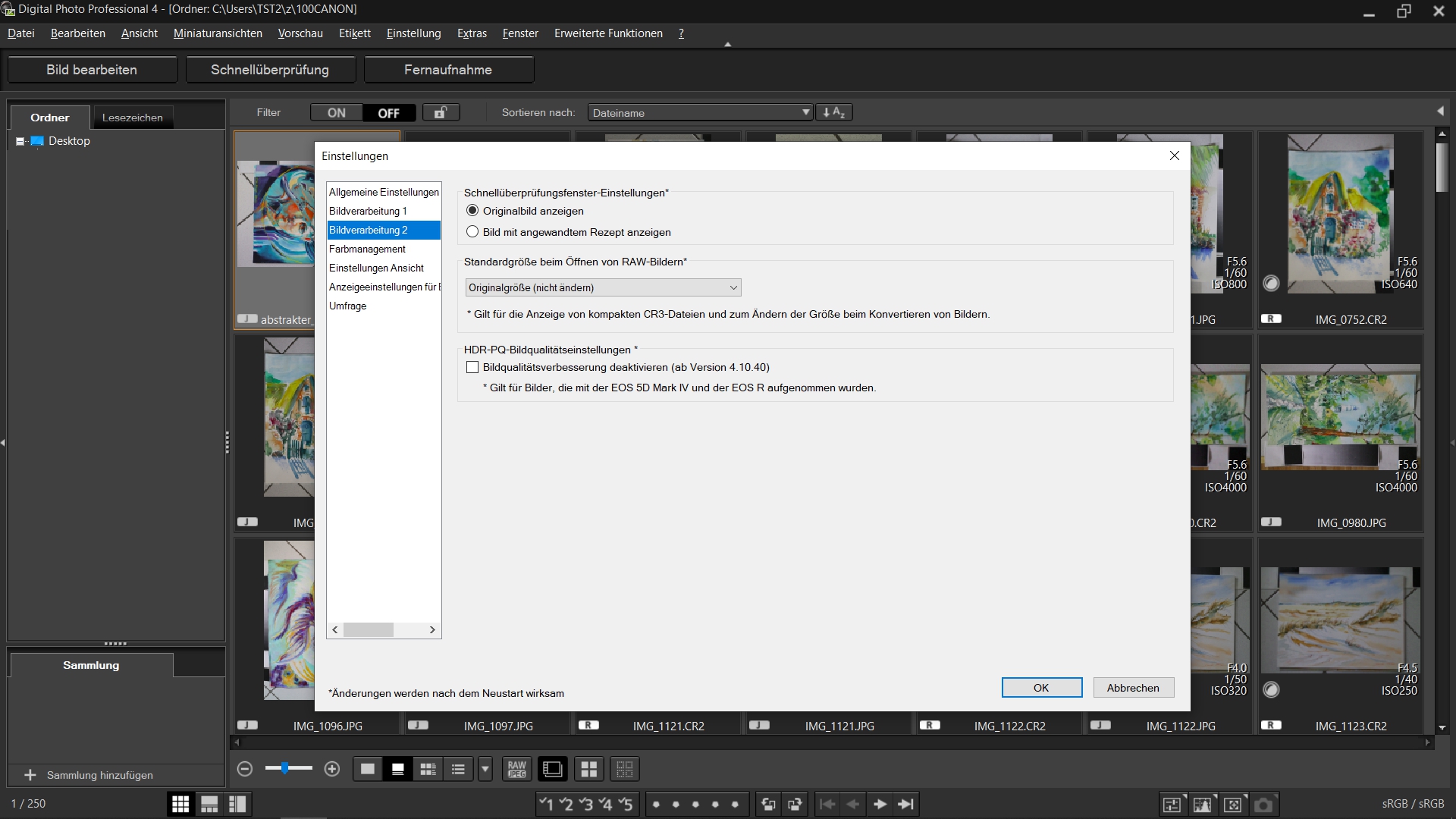Screen dimensions: 1456x819
Task: Click the select all grid icon
Action: (589, 769)
